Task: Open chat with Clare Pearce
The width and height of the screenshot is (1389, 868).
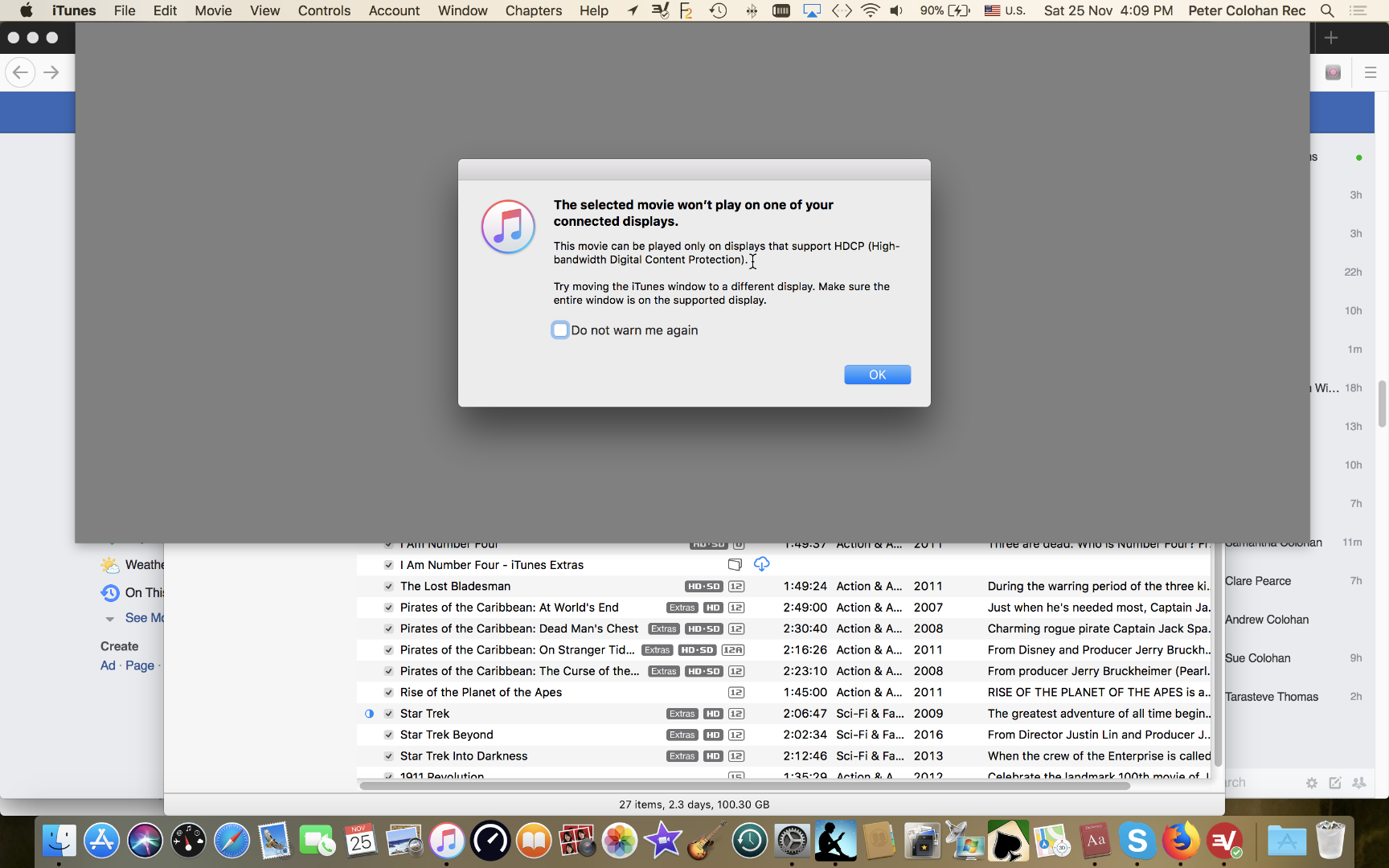Action: tap(1258, 581)
